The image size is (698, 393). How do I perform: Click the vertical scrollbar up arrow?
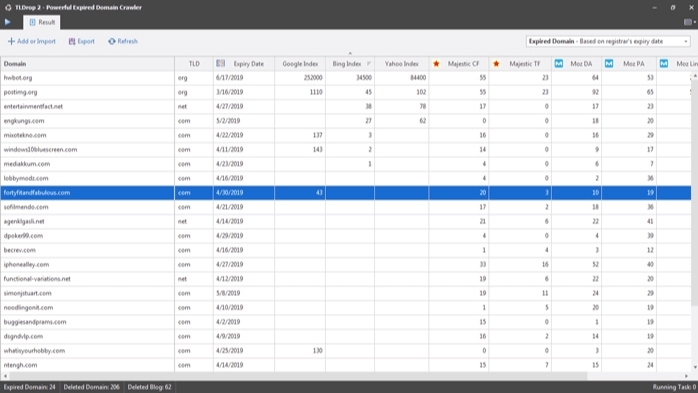click(x=694, y=76)
